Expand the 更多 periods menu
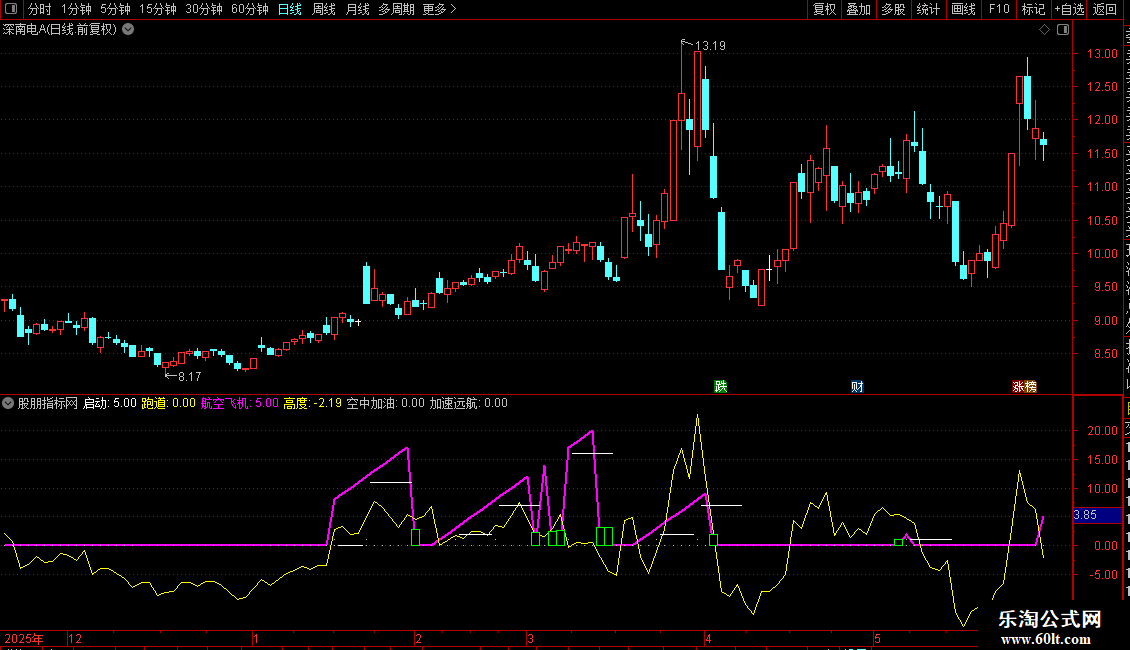Screen dimensions: 1130x650 440,9
